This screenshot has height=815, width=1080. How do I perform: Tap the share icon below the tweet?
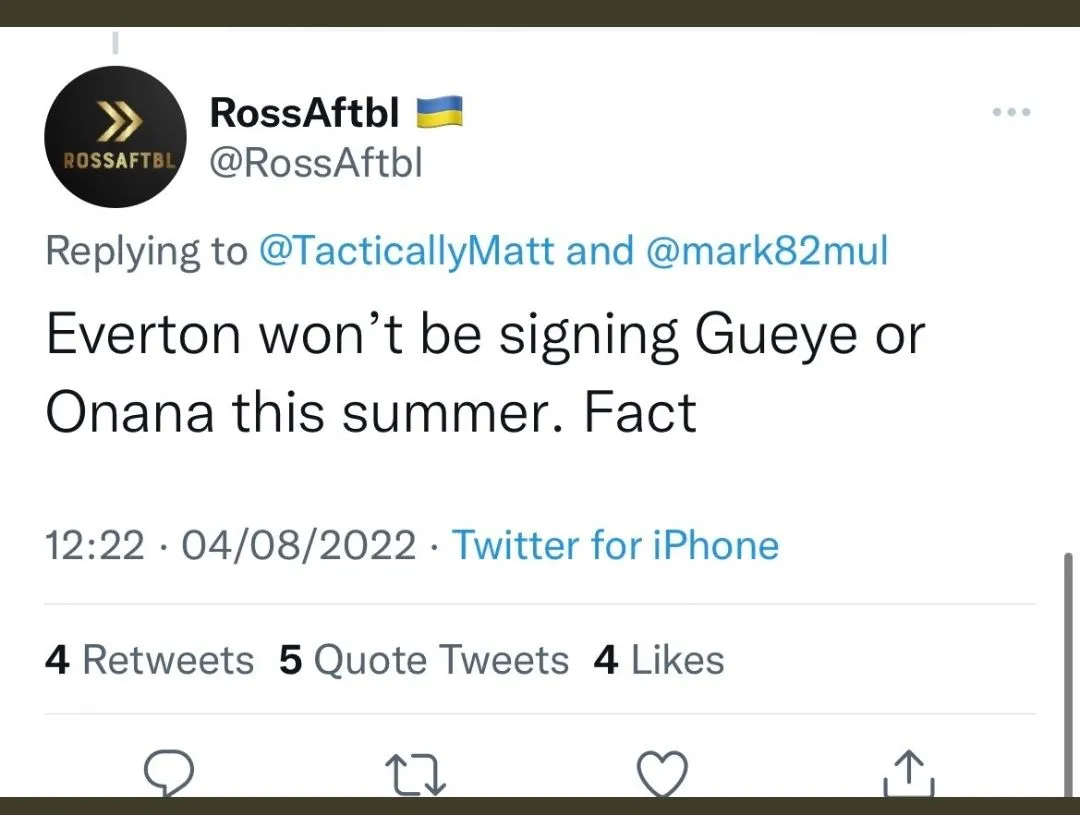(909, 774)
